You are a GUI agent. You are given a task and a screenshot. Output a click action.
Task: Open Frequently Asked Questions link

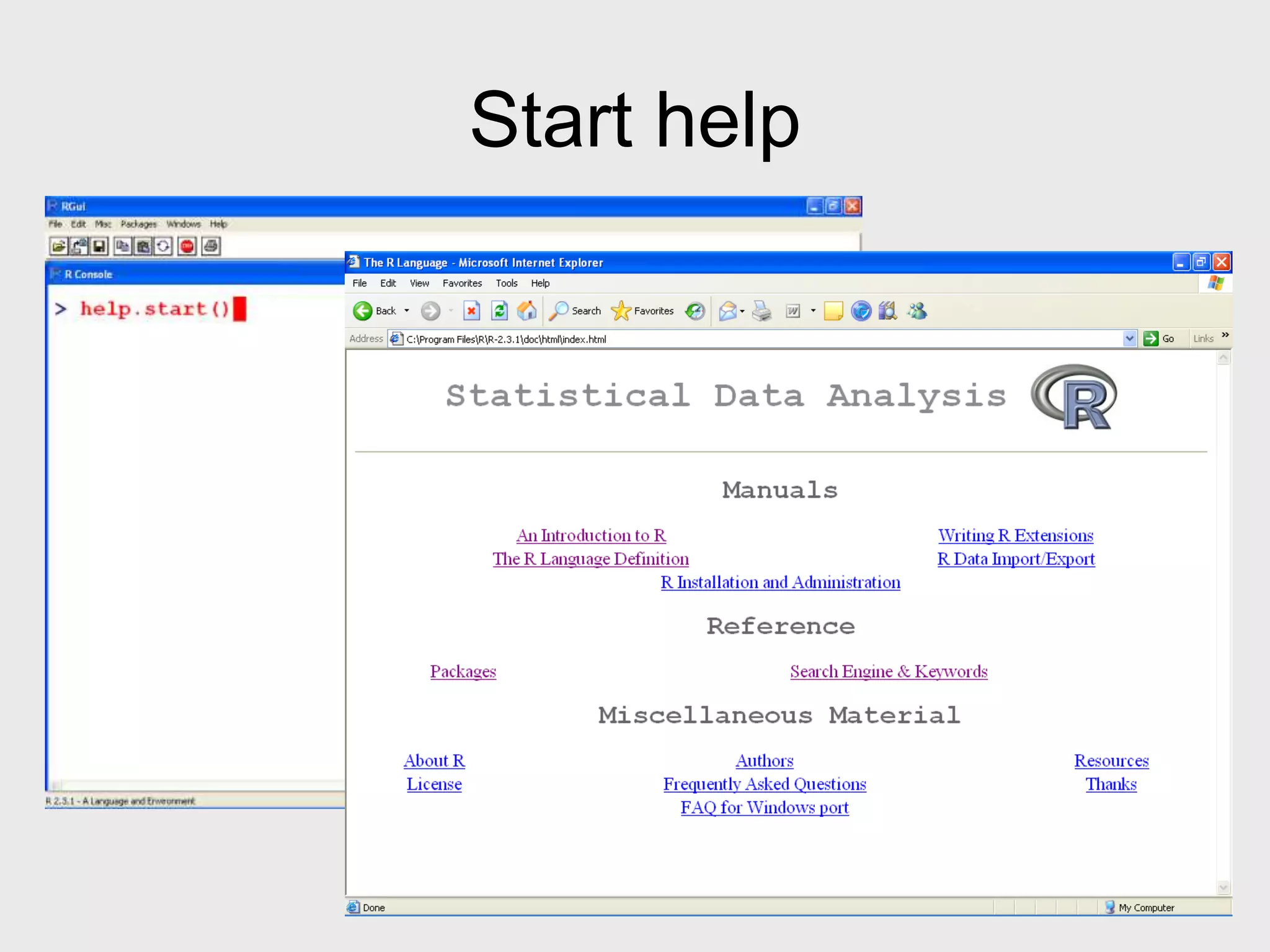coord(765,785)
